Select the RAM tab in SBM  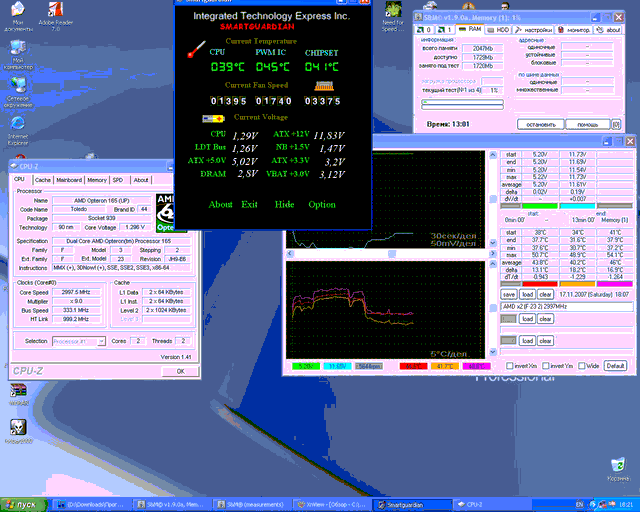pos(469,29)
